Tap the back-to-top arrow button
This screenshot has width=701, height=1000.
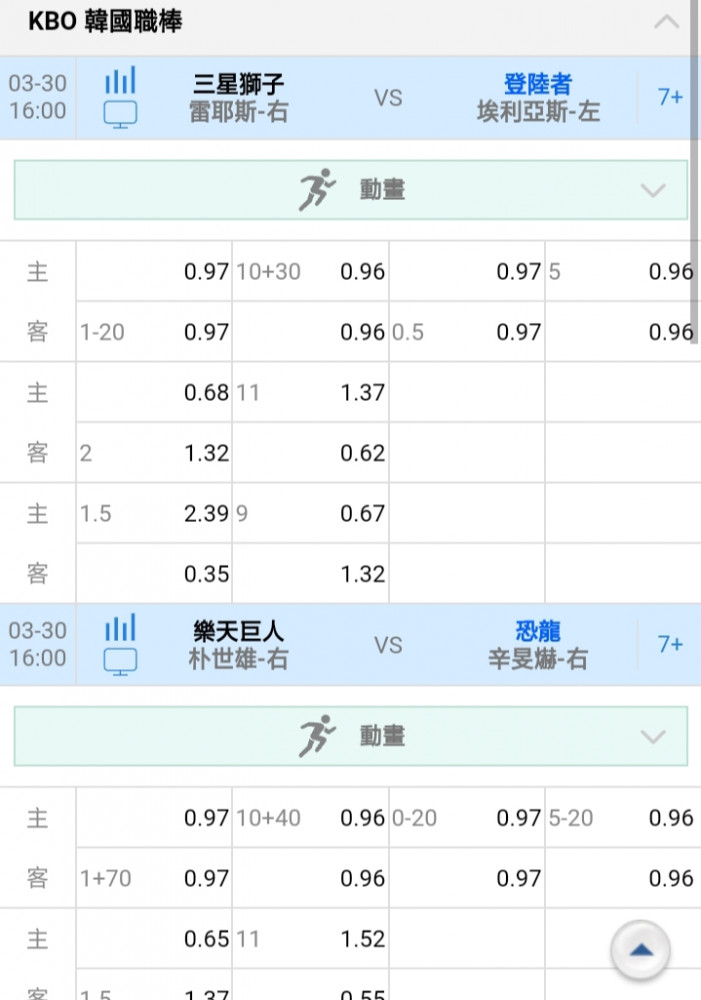640,950
